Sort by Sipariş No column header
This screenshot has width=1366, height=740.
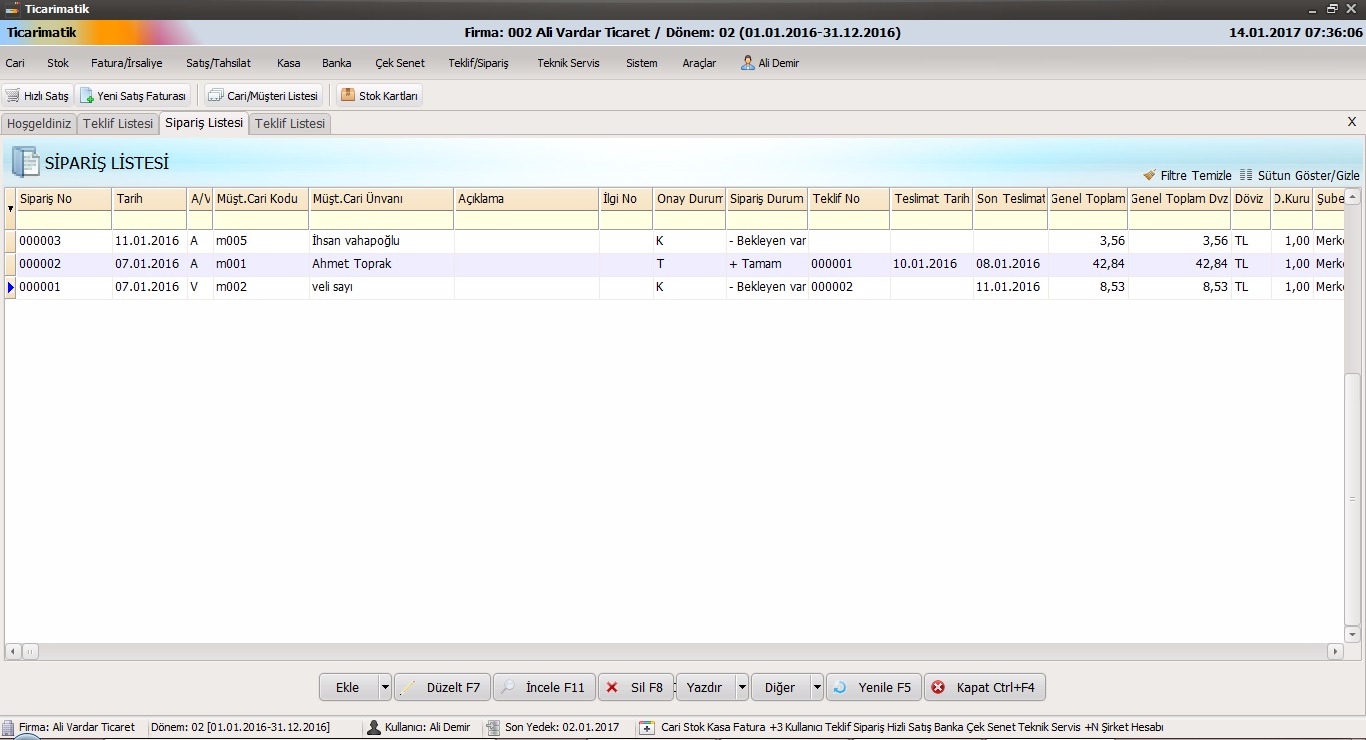64,199
